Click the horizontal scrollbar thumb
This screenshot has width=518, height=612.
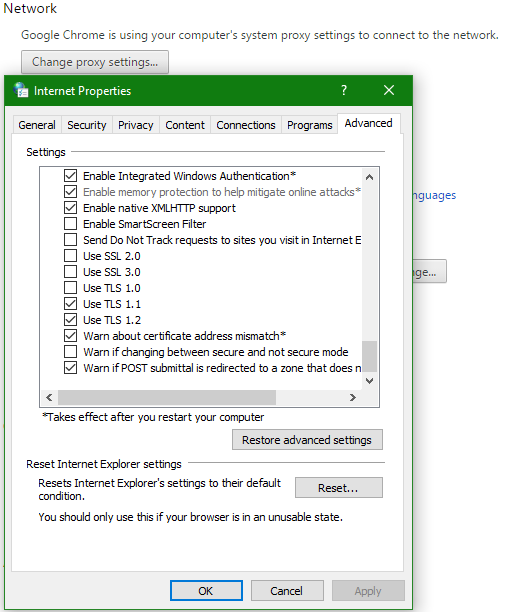(167, 397)
